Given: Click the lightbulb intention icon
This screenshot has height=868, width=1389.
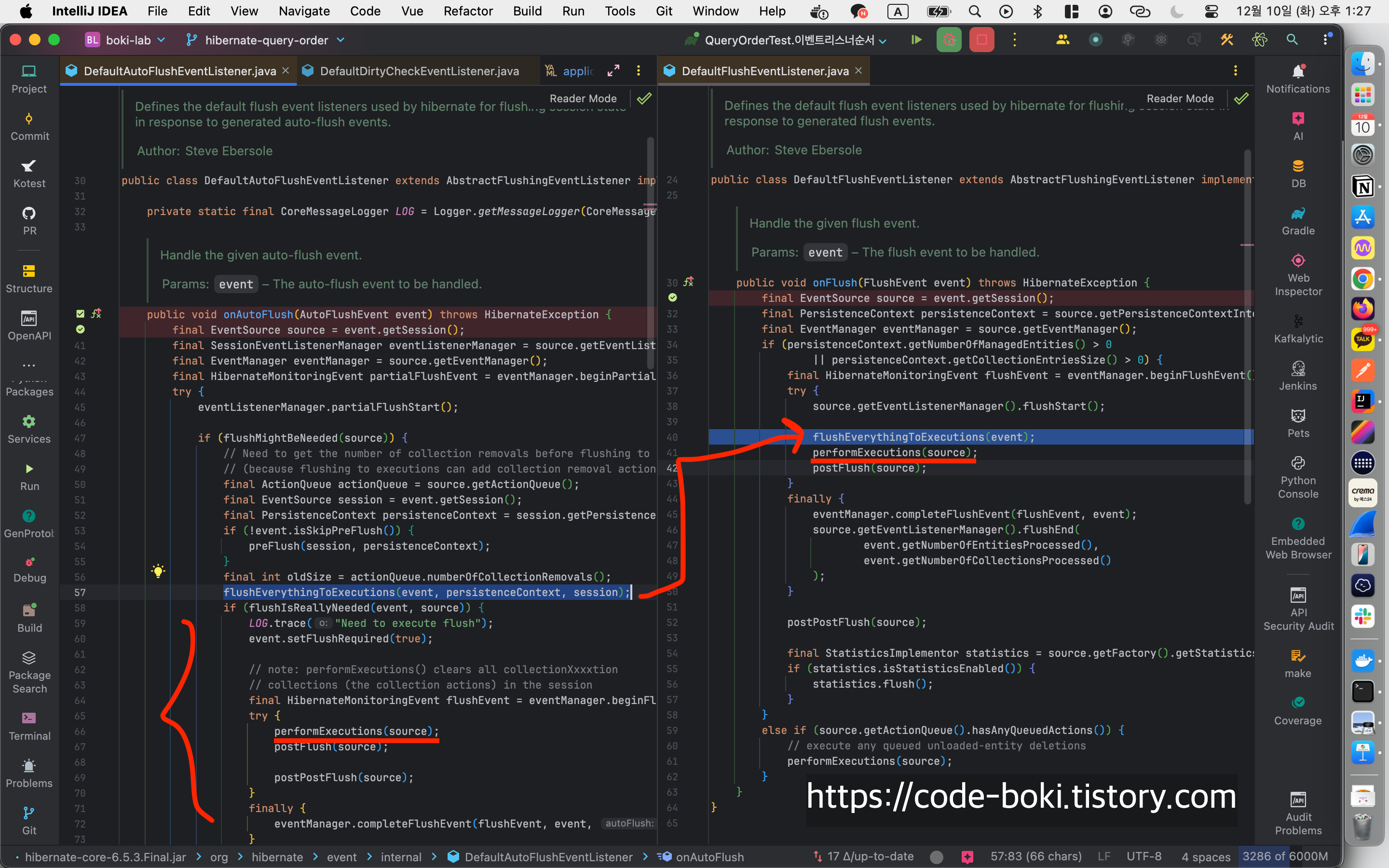Looking at the screenshot, I should [158, 570].
